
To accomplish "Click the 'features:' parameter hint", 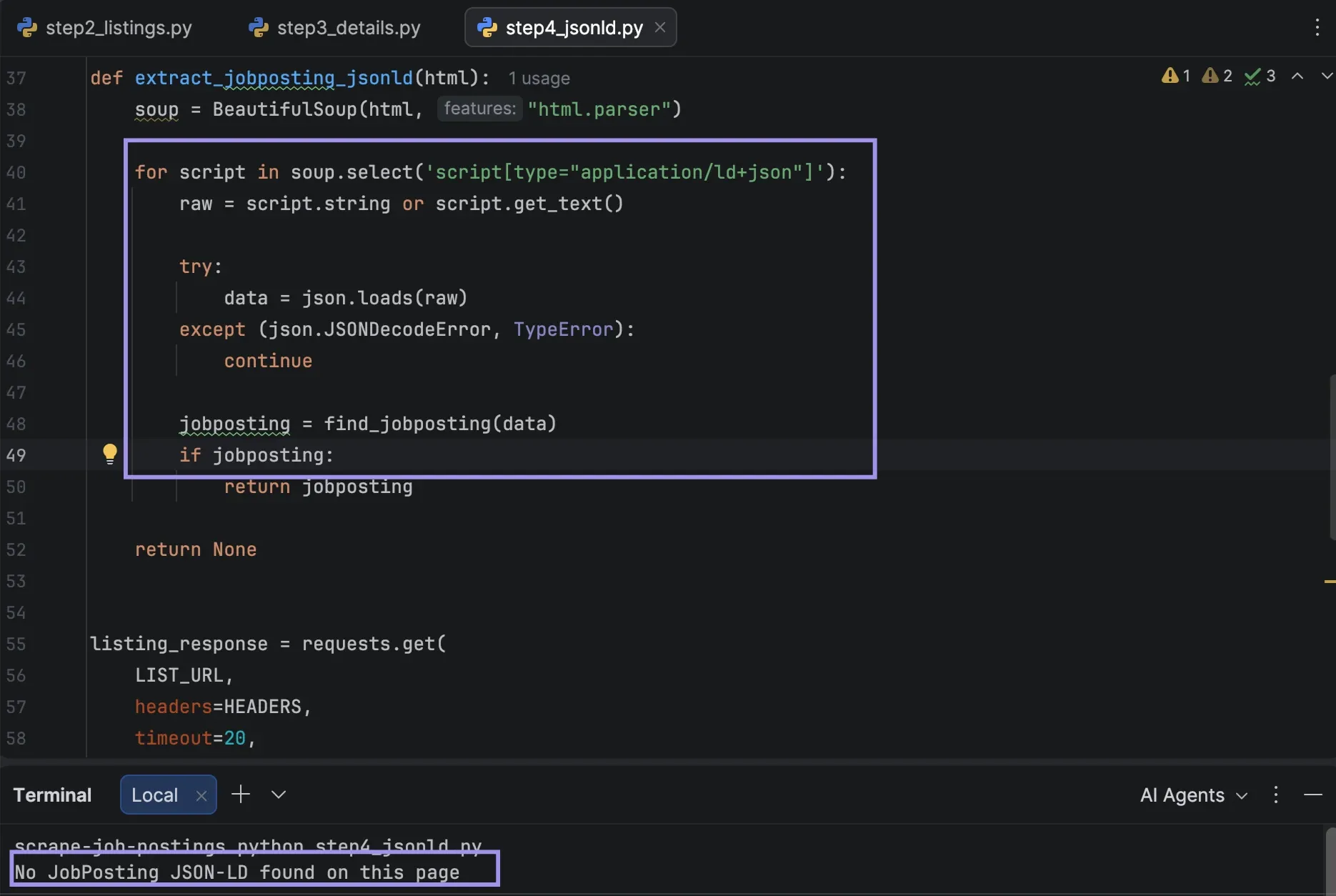I will click(x=479, y=109).
